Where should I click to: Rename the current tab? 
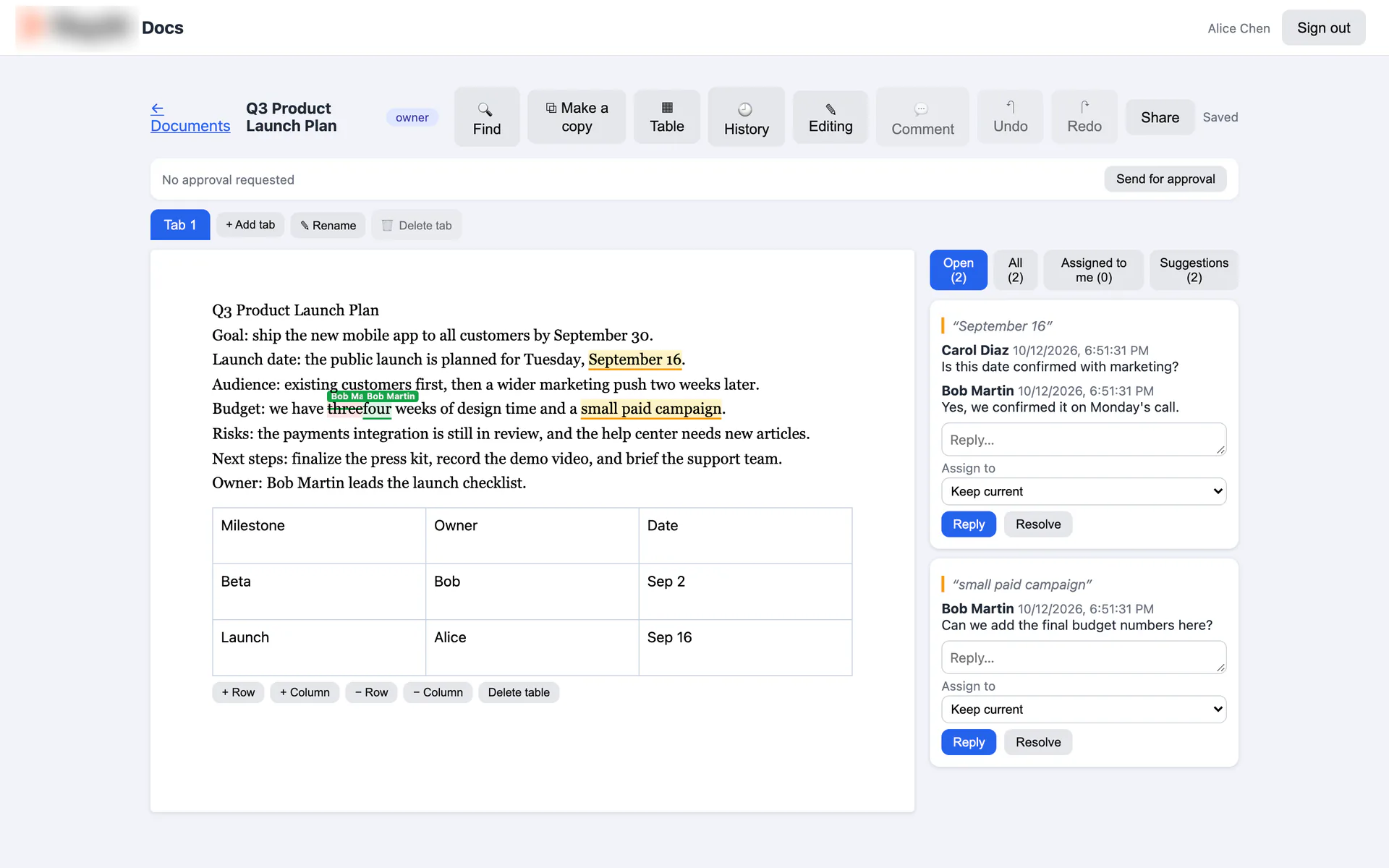pyautogui.click(x=328, y=225)
